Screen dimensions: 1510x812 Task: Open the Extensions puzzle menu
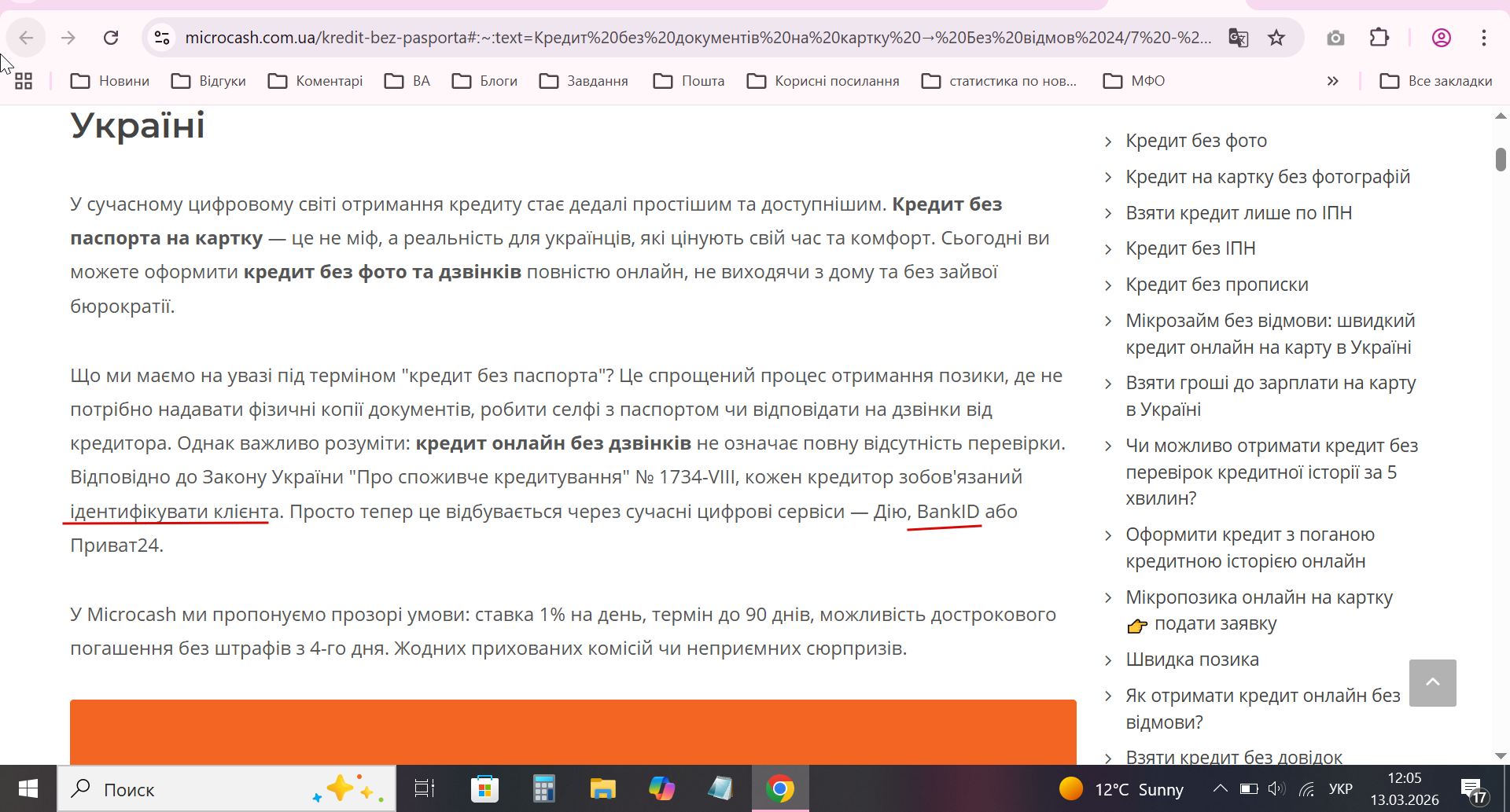pyautogui.click(x=1379, y=38)
